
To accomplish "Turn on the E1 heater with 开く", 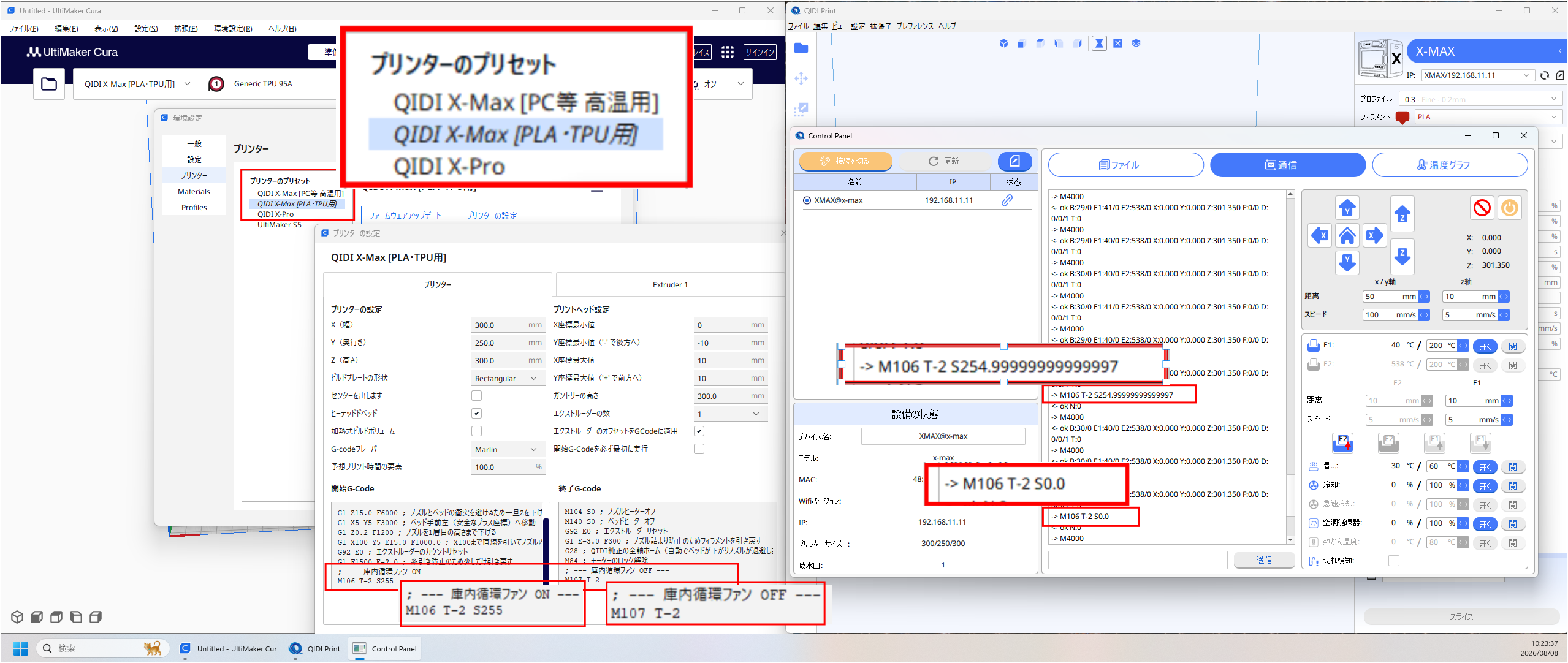I will coord(1485,346).
